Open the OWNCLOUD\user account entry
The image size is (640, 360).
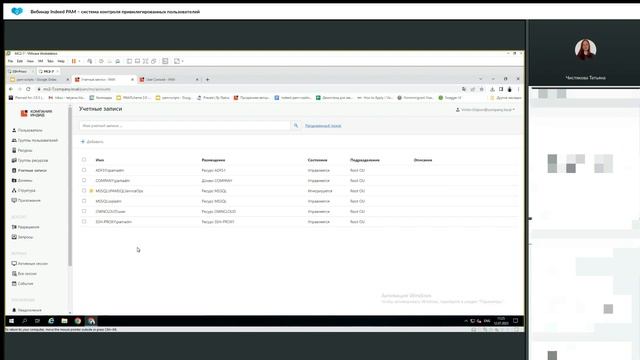pos(111,211)
